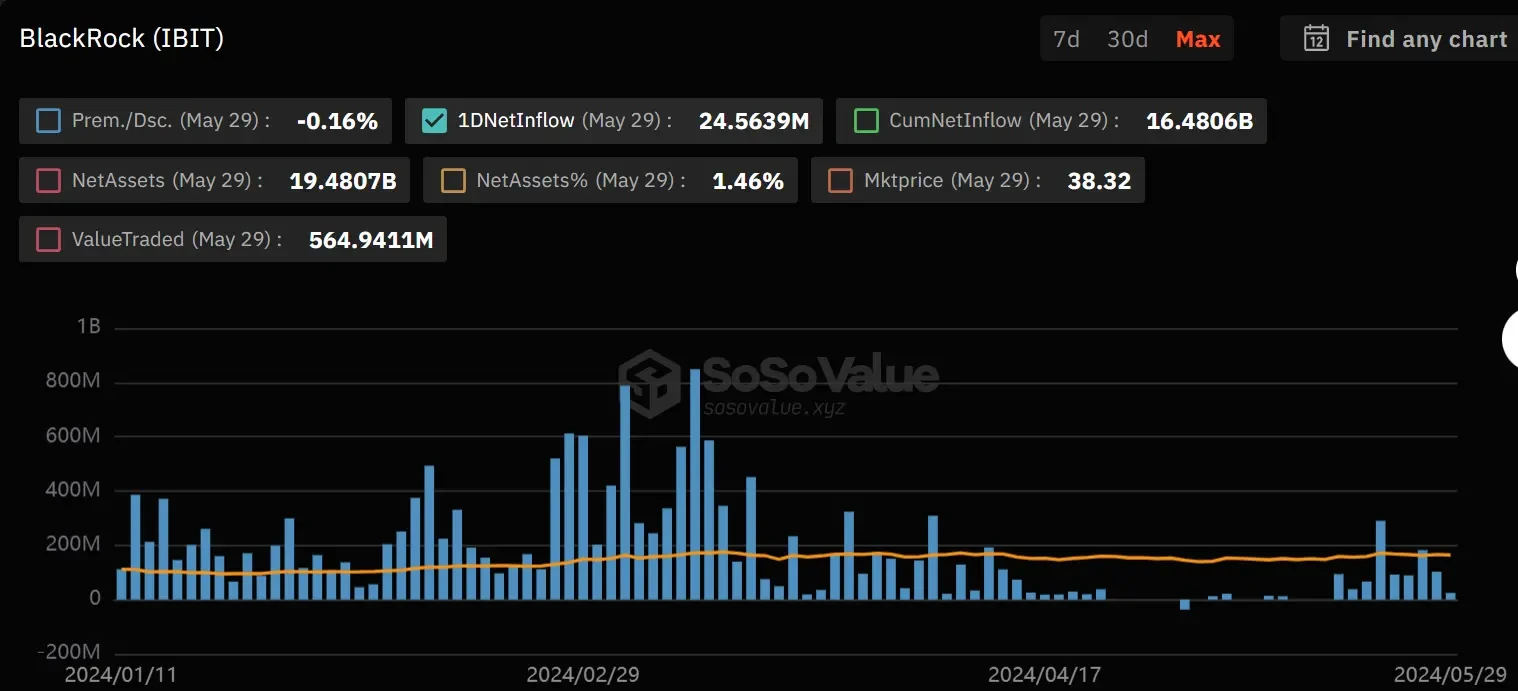Screen dimensions: 1518x691
Task: Select the Max time range
Action: pyautogui.click(x=1196, y=39)
